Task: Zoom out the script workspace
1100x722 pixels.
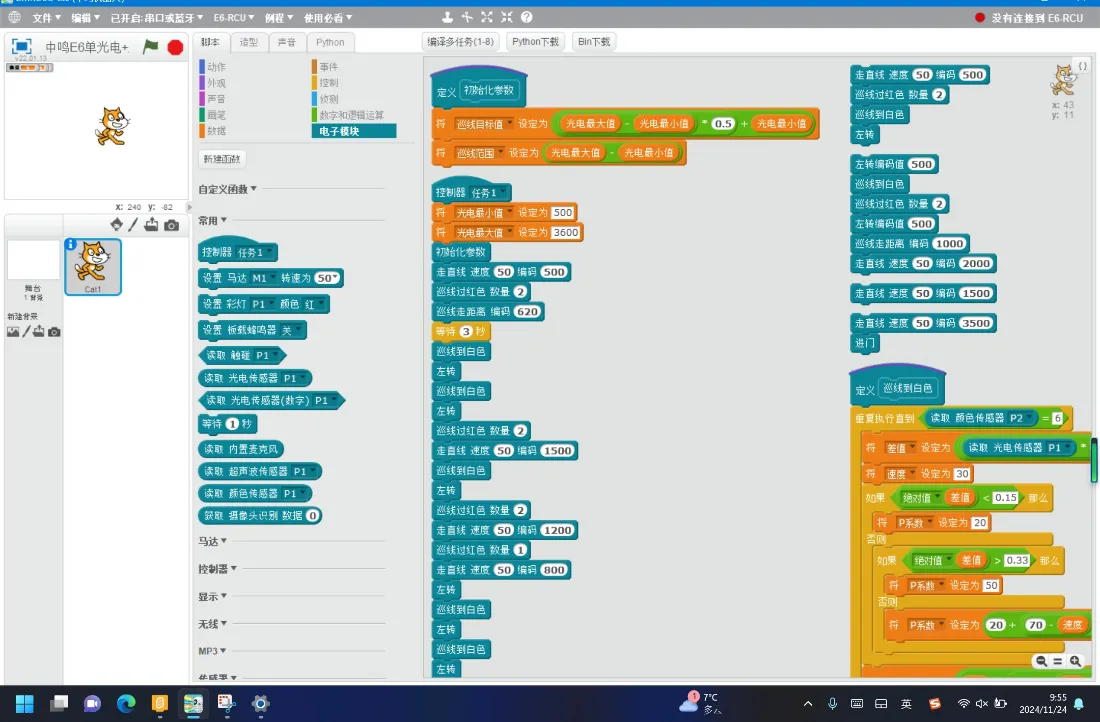Action: pyautogui.click(x=1041, y=661)
